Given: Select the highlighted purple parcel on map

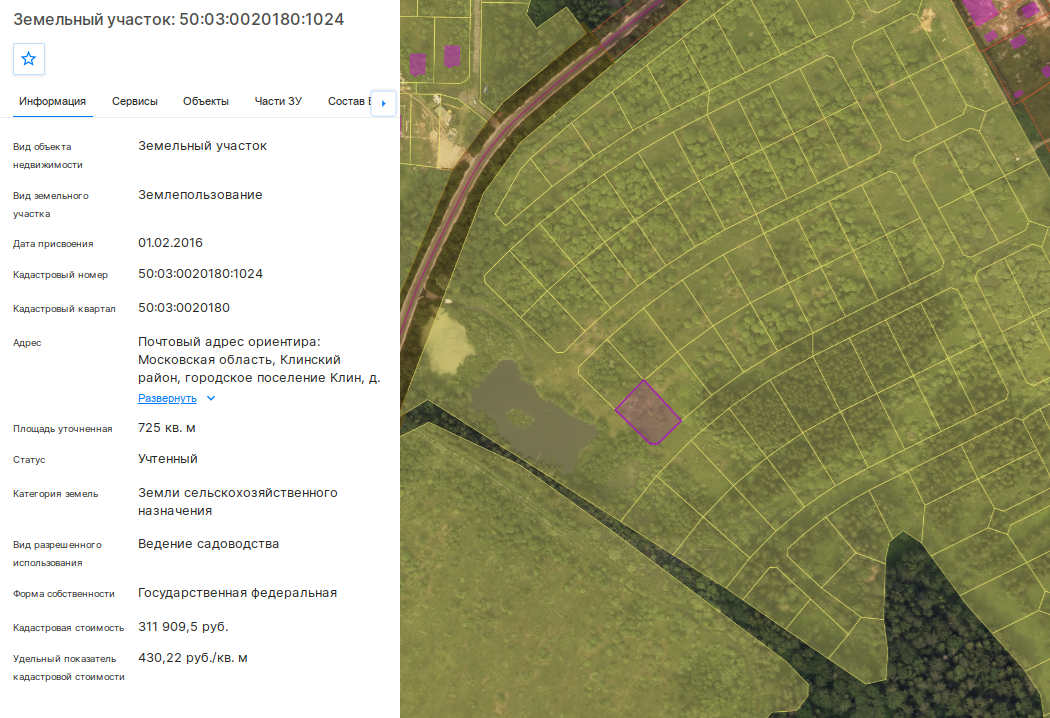Looking at the screenshot, I should point(648,413).
